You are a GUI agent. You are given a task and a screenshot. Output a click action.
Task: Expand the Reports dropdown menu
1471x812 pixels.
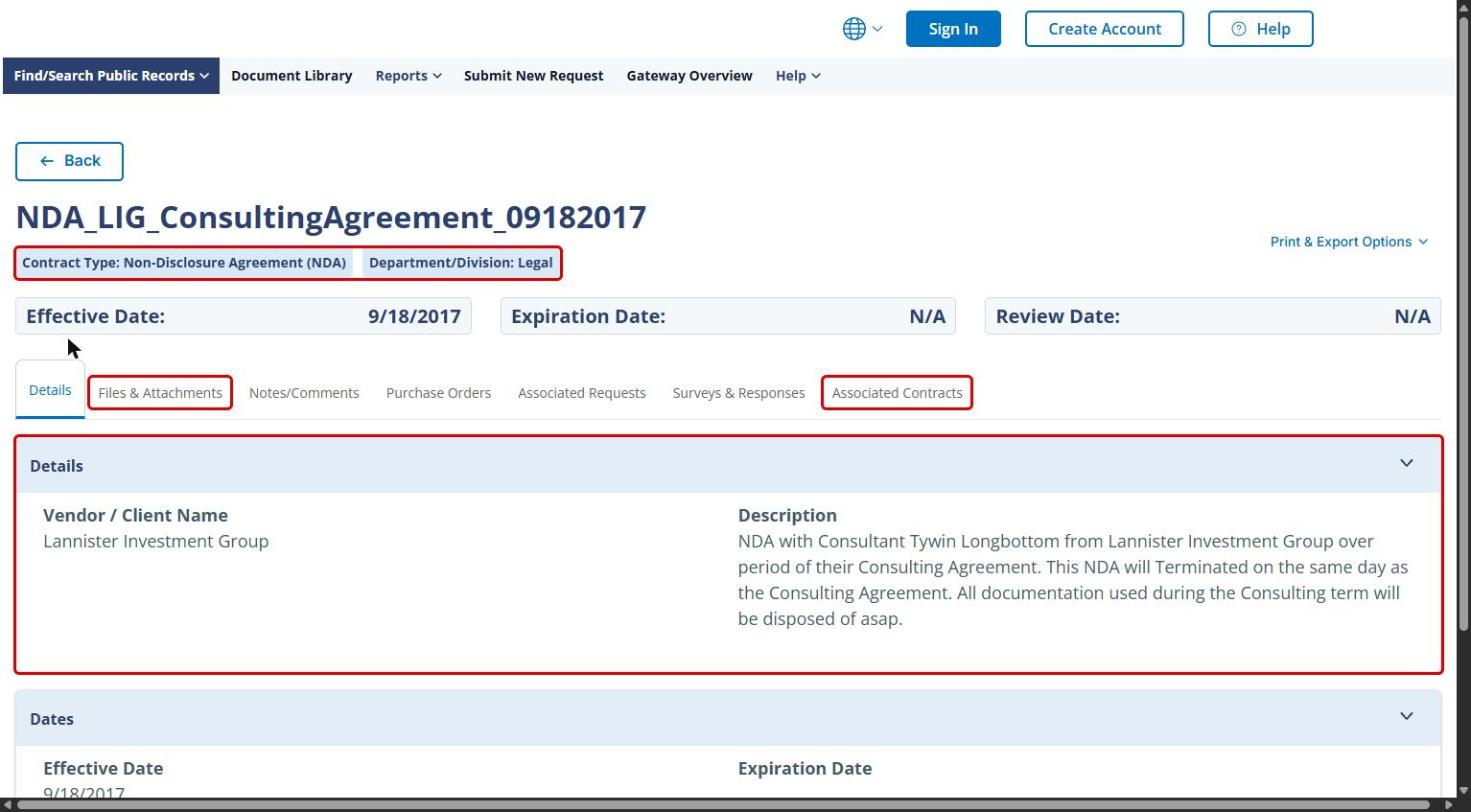click(x=408, y=76)
